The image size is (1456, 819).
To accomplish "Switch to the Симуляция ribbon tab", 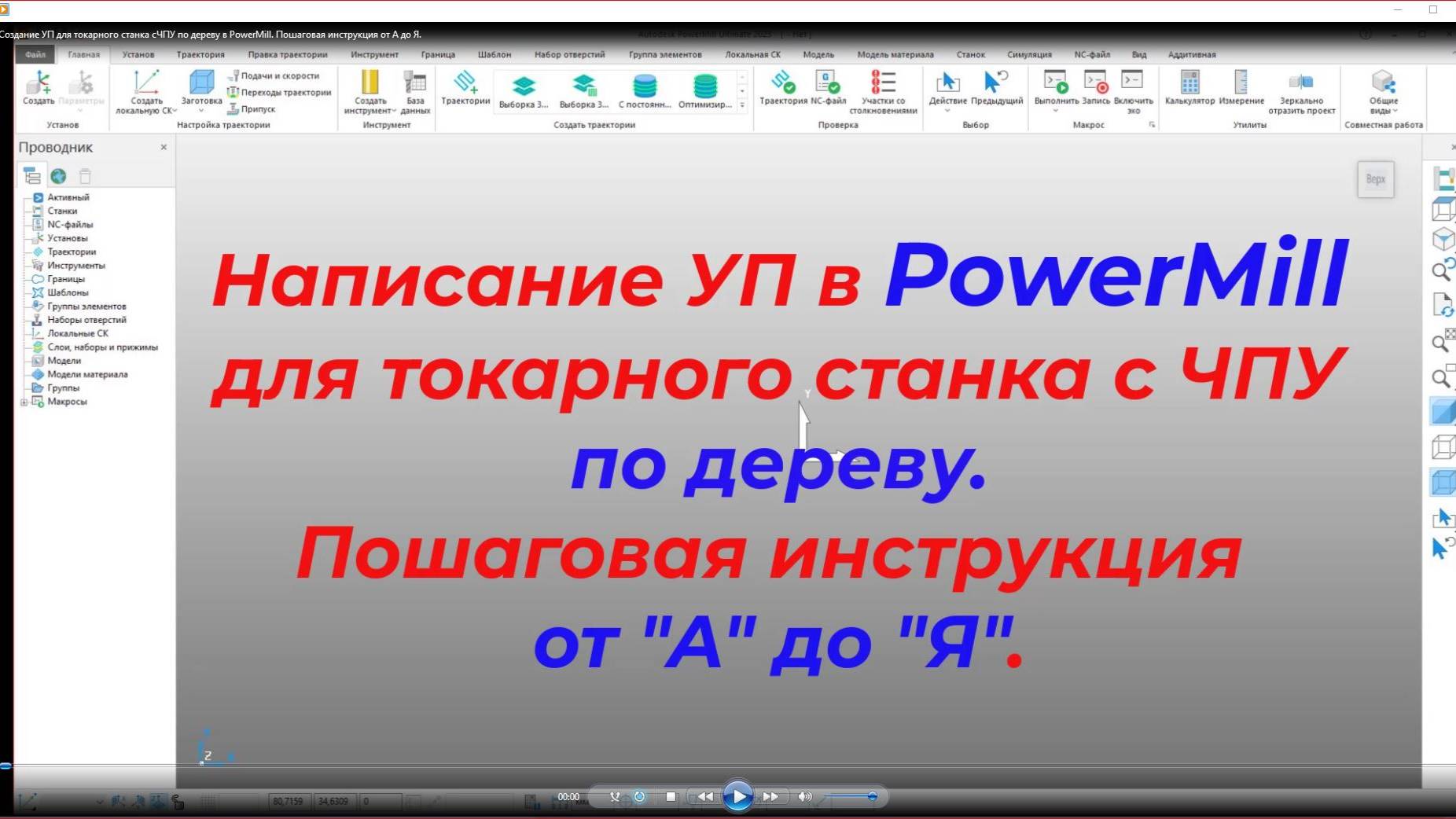I will (x=1030, y=54).
